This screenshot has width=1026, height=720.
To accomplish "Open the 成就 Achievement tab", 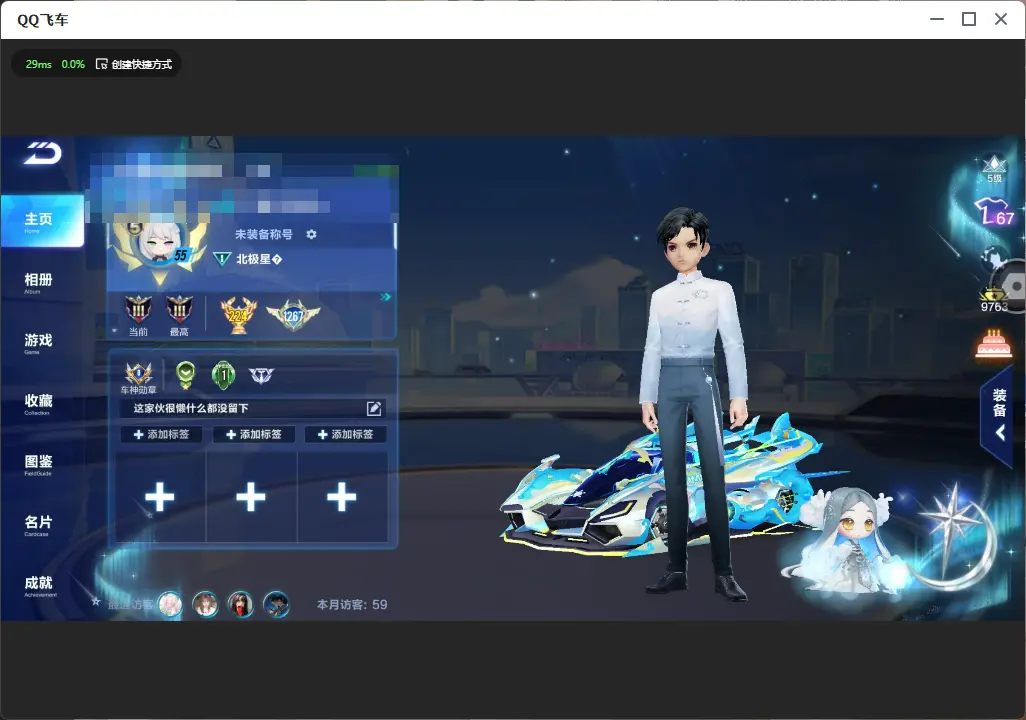I will [x=38, y=585].
